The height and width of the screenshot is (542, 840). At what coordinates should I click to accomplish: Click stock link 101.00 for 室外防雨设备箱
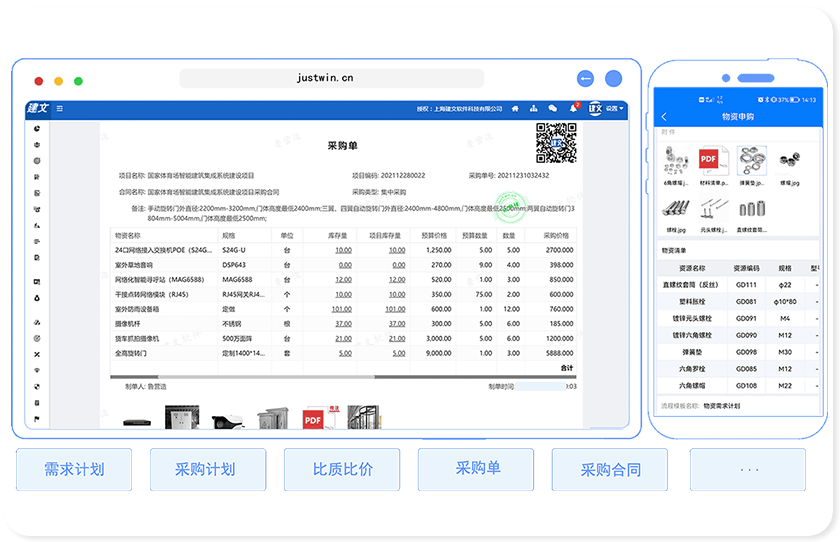(342, 309)
